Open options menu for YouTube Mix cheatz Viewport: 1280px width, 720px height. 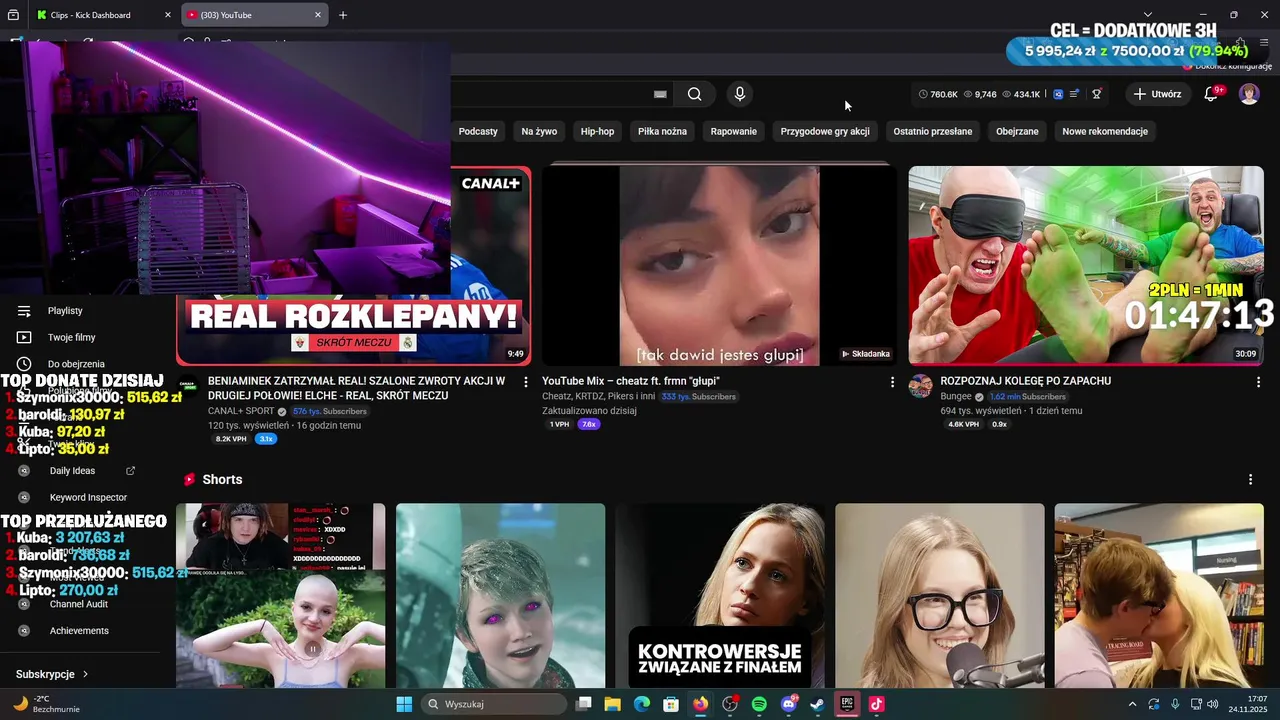892,382
